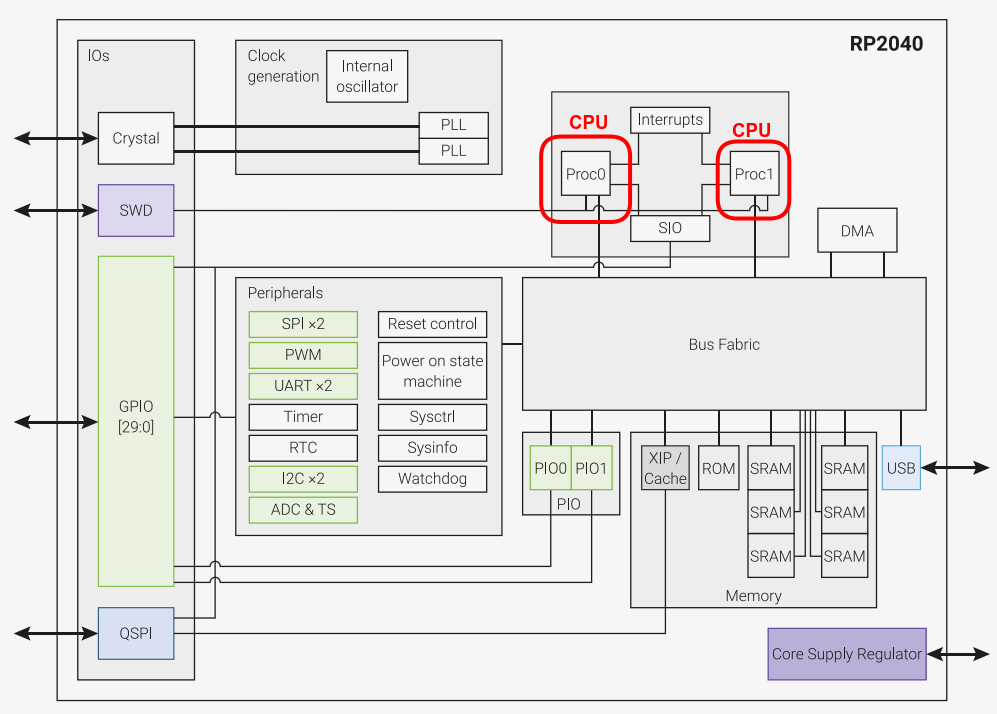Select the SIO block
The image size is (997, 714).
click(x=670, y=228)
